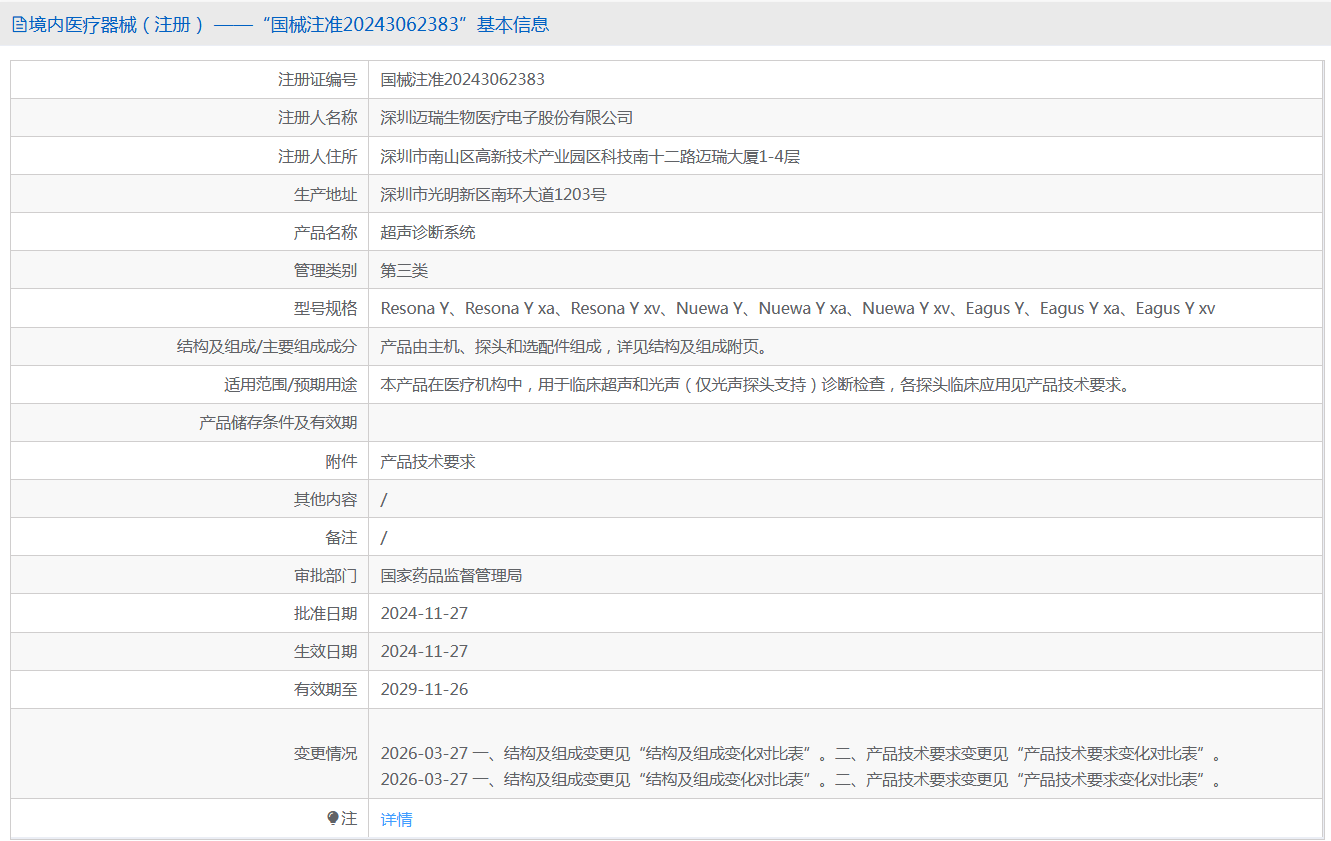Select the 批准日期 label
This screenshot has width=1331, height=841.
pos(325,613)
